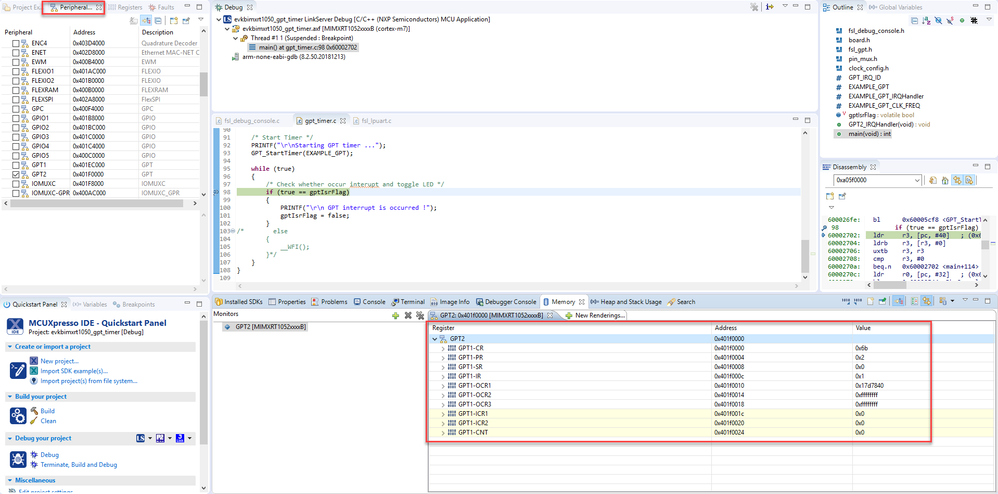Uncheck the GPT2 peripheral checkbox
998x494 pixels.
(x=16, y=174)
